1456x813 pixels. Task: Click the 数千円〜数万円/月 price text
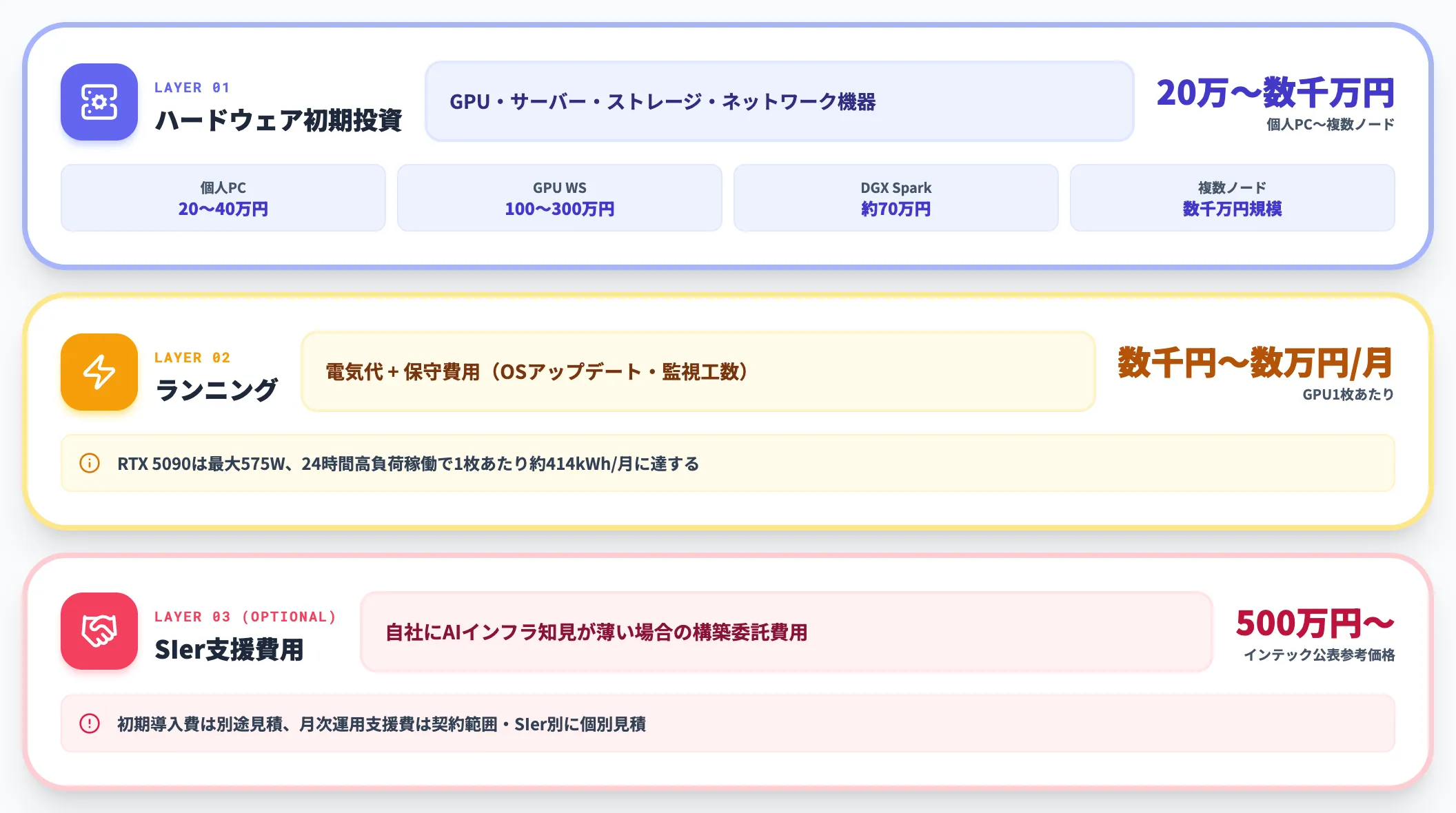click(x=1256, y=363)
